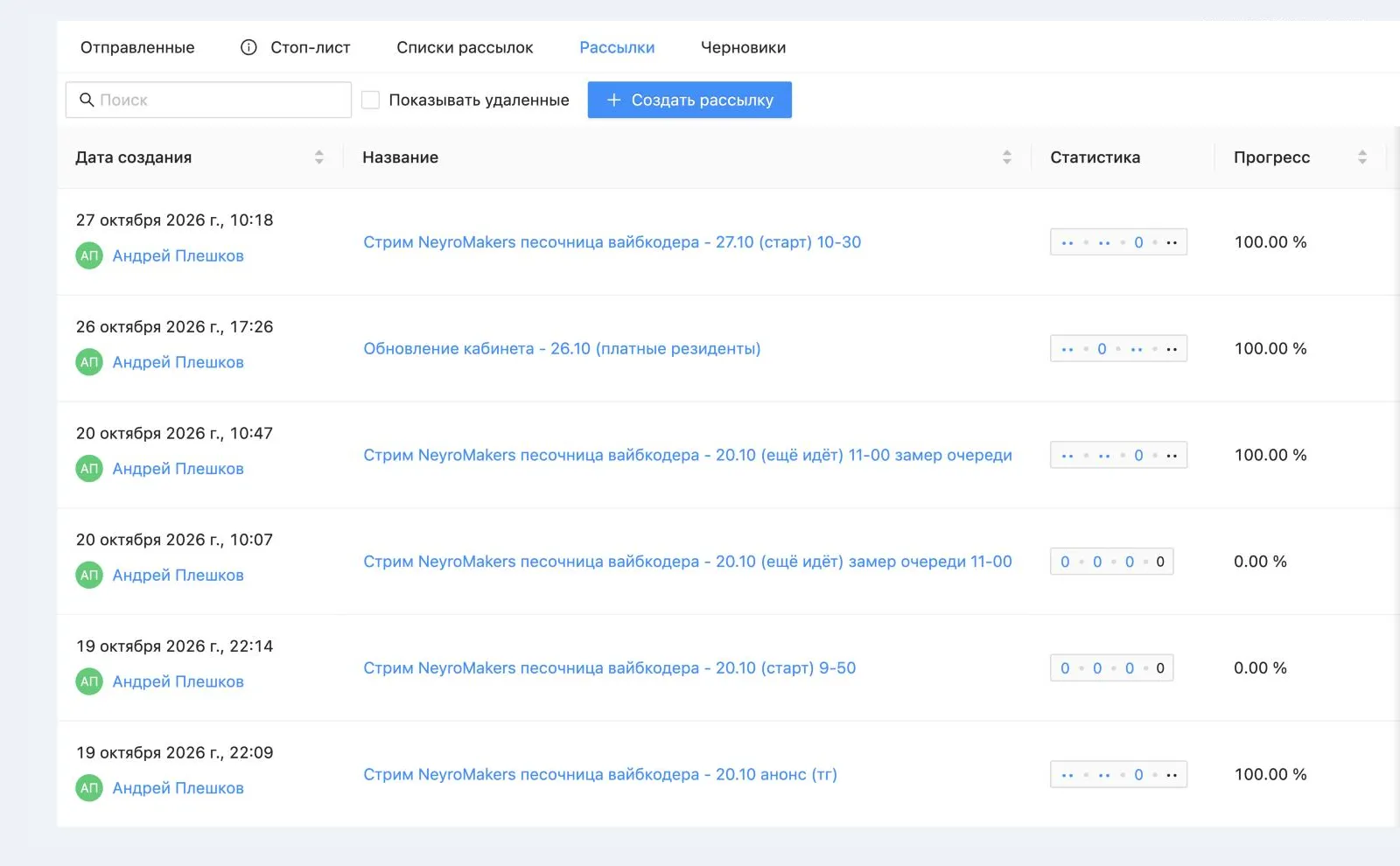
Task: Sort by Дата создания column arrows
Action: point(319,157)
